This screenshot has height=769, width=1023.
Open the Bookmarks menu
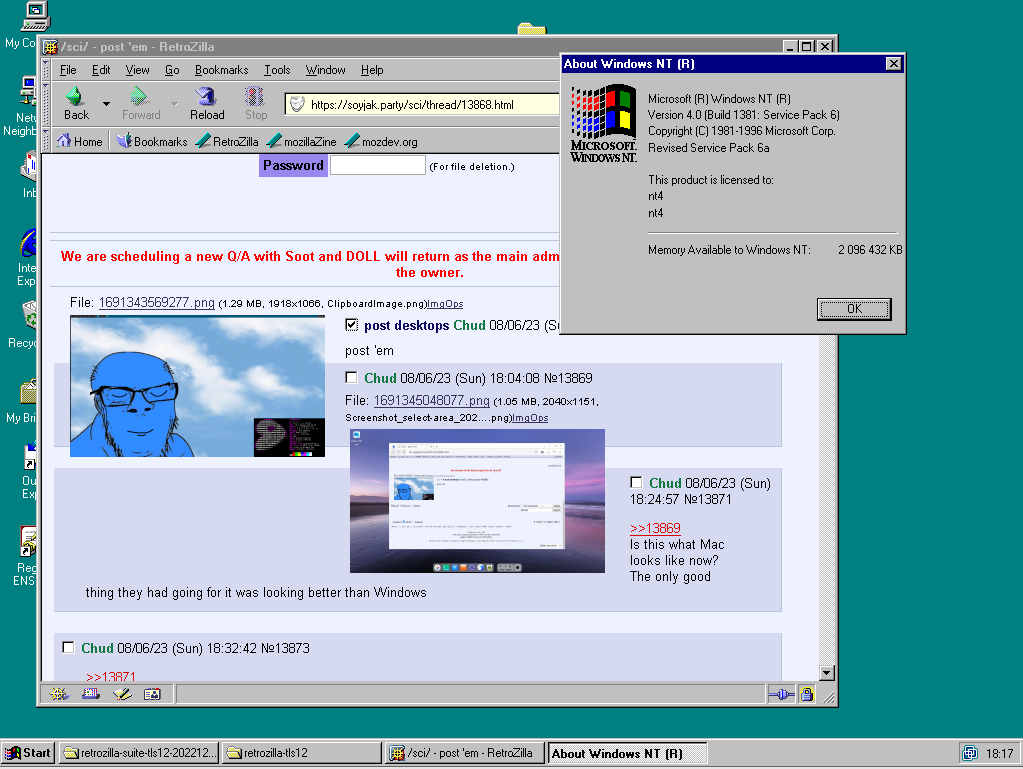coord(221,70)
